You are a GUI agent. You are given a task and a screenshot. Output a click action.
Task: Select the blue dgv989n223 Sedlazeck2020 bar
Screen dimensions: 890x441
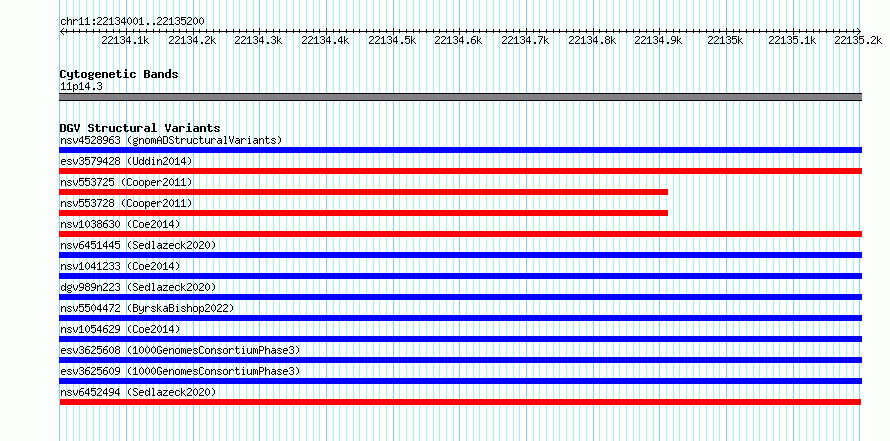(x=460, y=297)
